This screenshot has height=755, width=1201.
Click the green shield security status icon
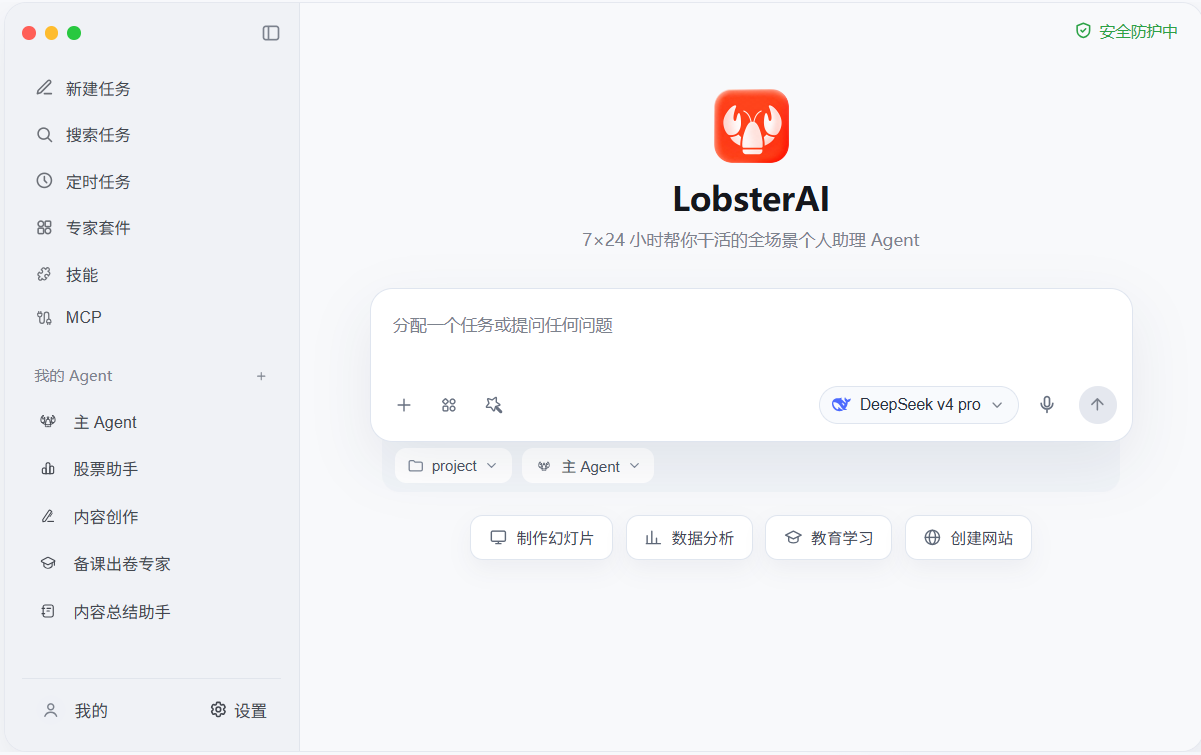[1083, 31]
